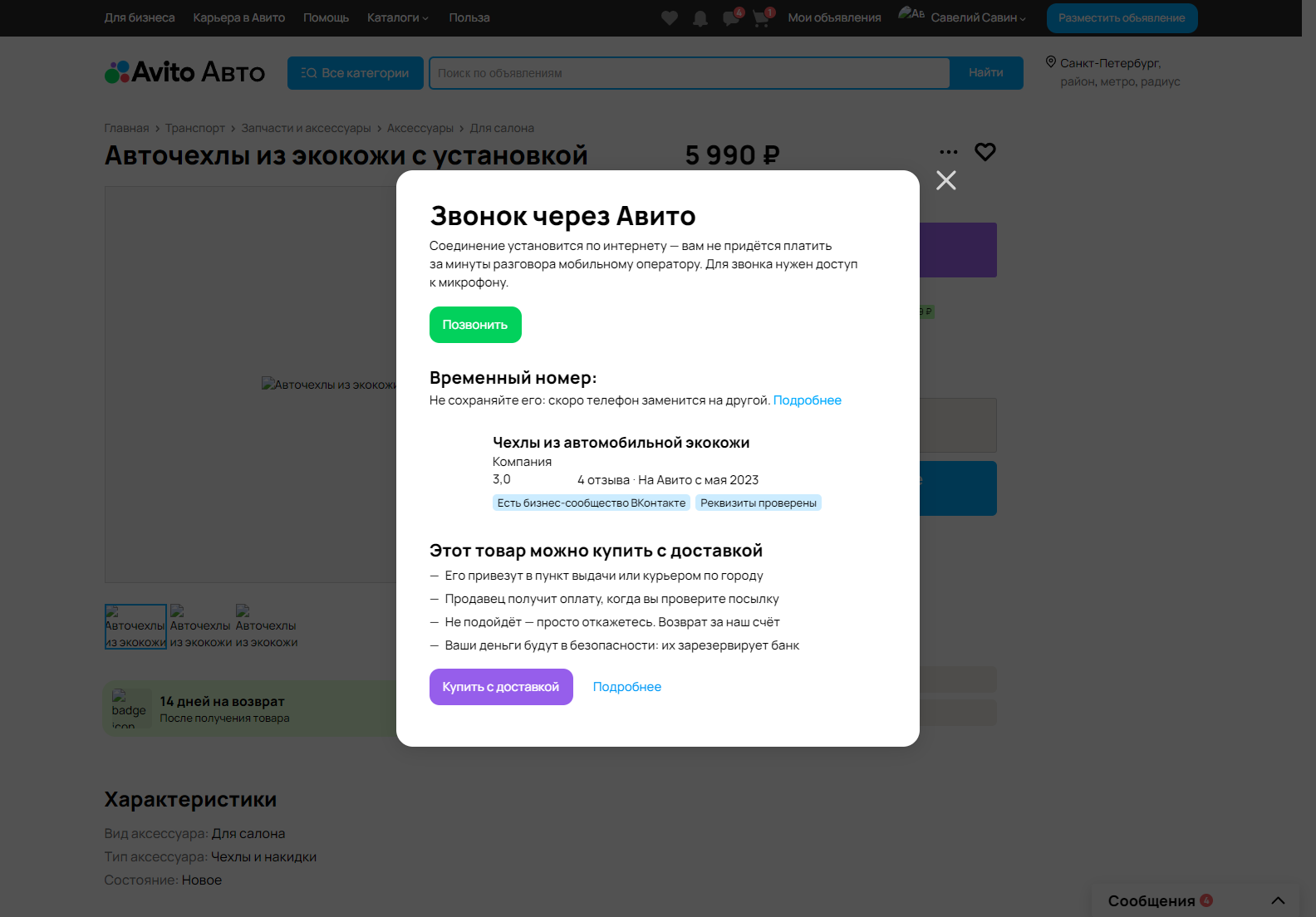Click 4 отзыва reviews link
This screenshot has width=1316, height=917.
[603, 480]
